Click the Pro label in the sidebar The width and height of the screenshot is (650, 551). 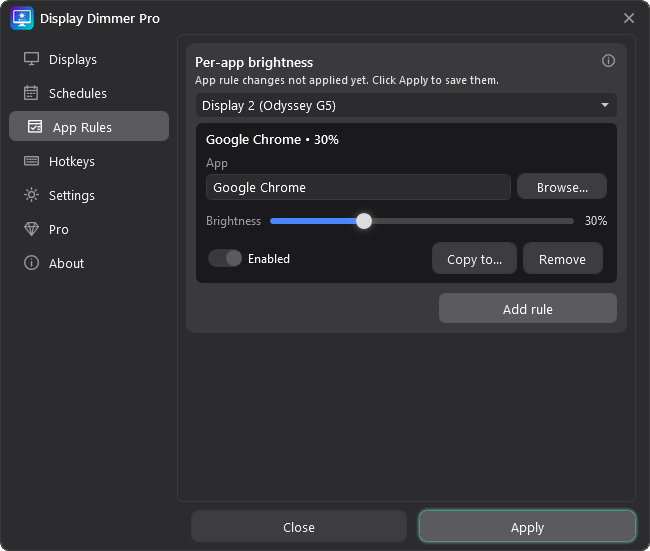(58, 229)
